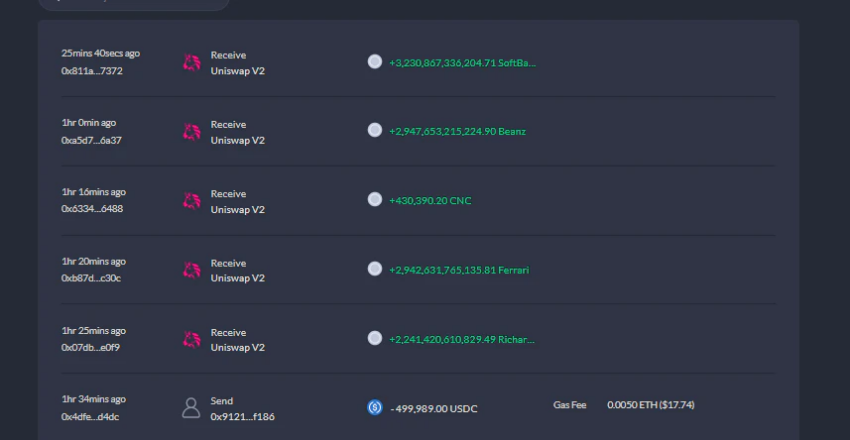This screenshot has height=440, width=850.
Task: Open recipient address 0x9121...f186
Action: [242, 417]
